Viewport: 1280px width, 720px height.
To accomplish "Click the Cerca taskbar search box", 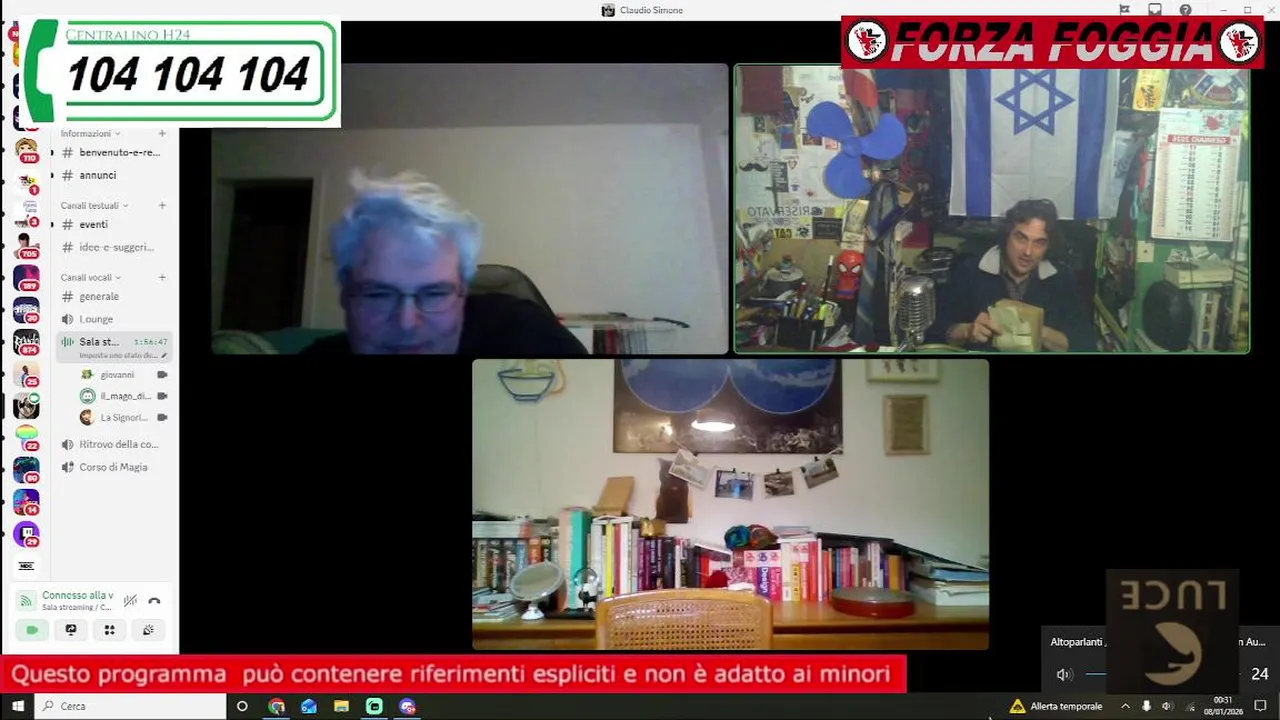I will pos(131,706).
